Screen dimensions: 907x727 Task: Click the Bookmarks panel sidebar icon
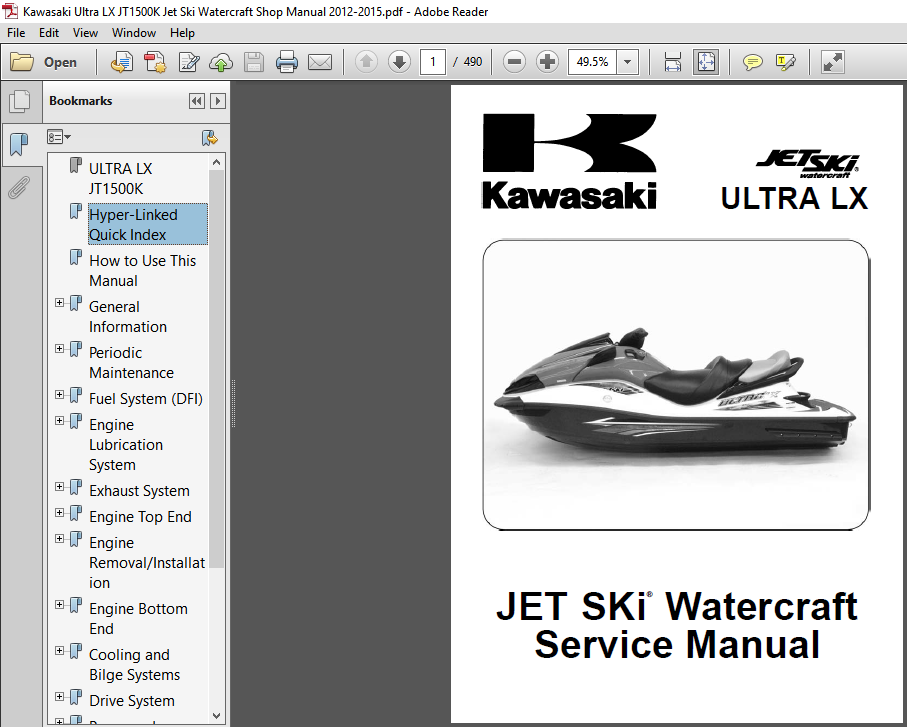pos(19,143)
